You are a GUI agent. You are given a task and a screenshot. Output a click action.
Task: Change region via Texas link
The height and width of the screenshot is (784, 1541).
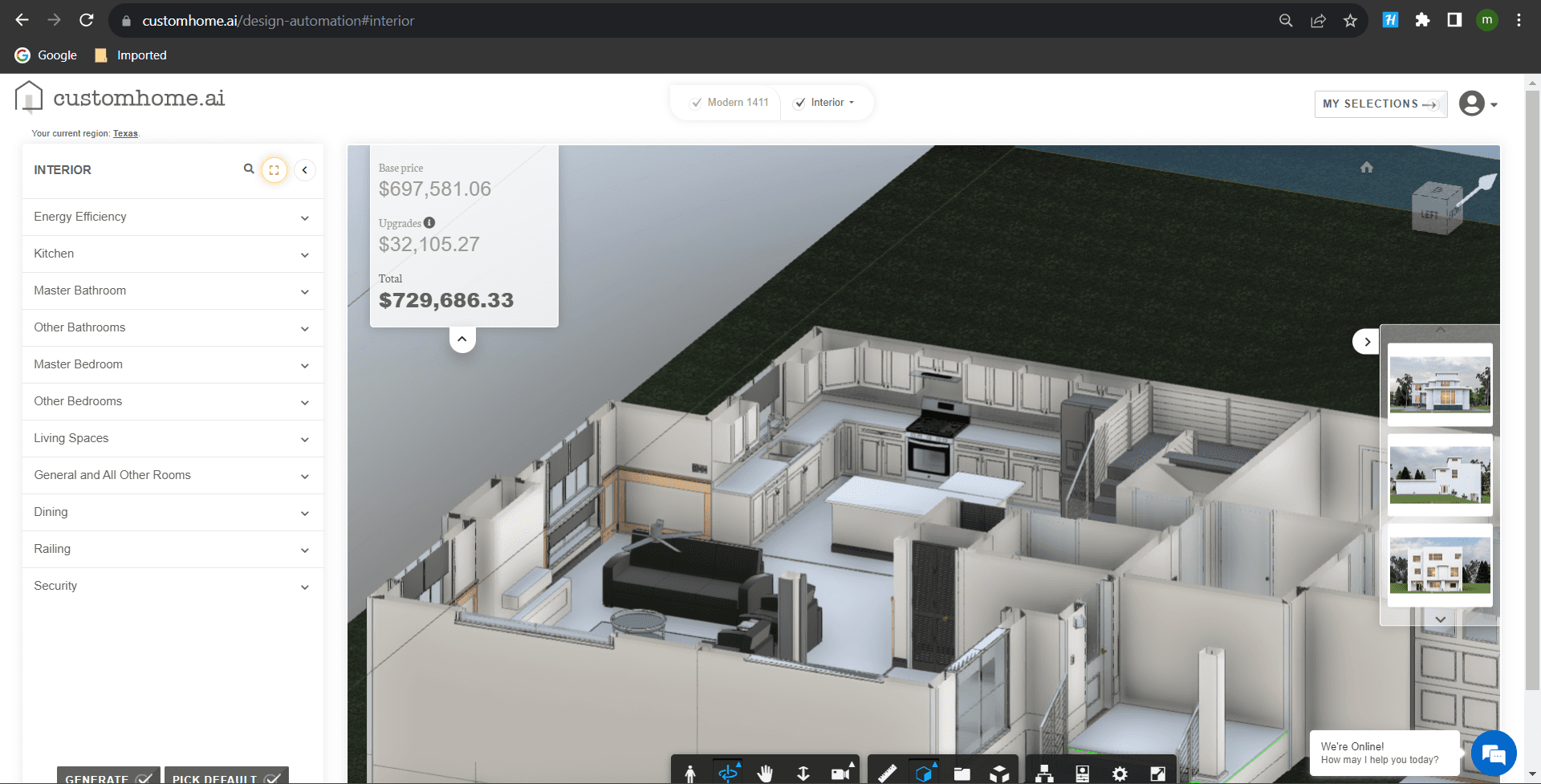coord(125,133)
